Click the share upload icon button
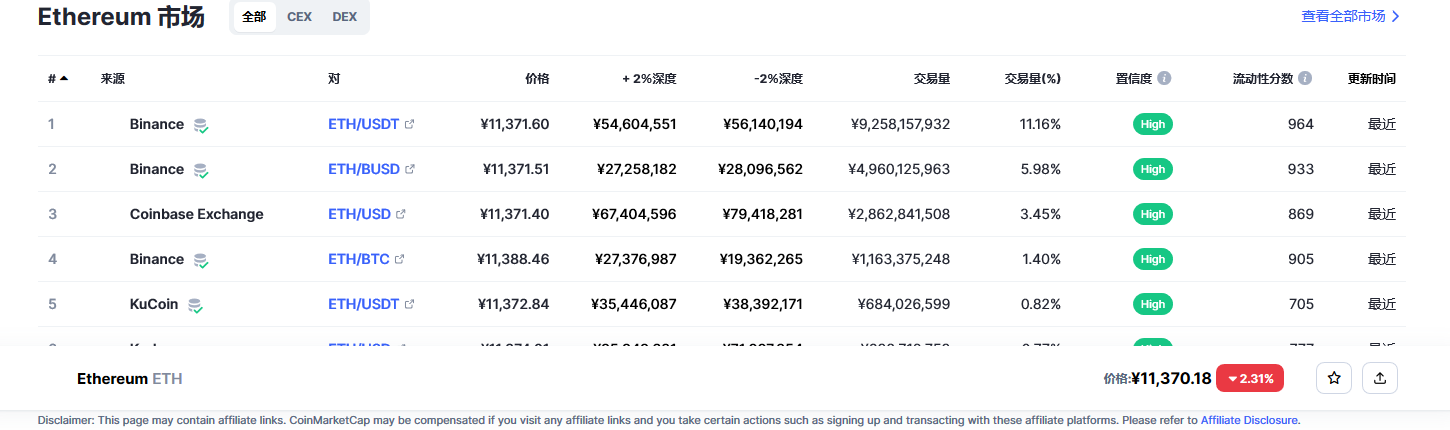Image resolution: width=1450 pixels, height=430 pixels. [x=1380, y=378]
